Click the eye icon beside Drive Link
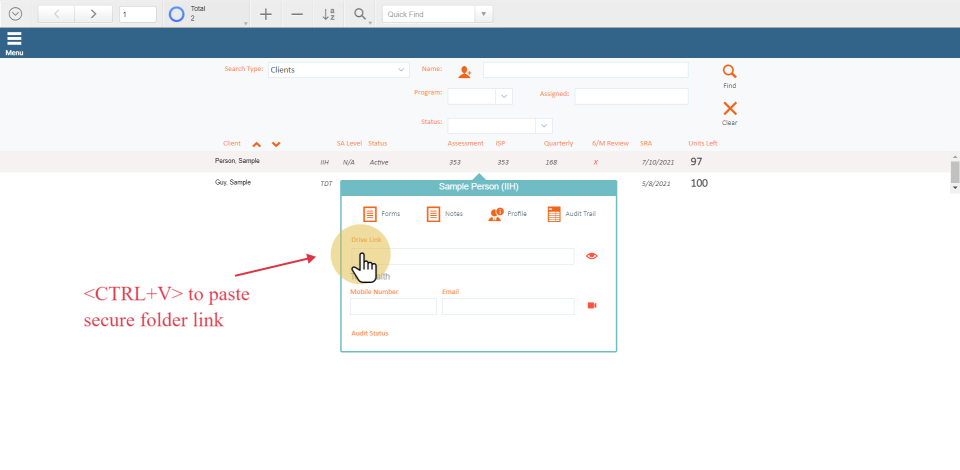Screen dimensions: 960x470 (x=592, y=257)
